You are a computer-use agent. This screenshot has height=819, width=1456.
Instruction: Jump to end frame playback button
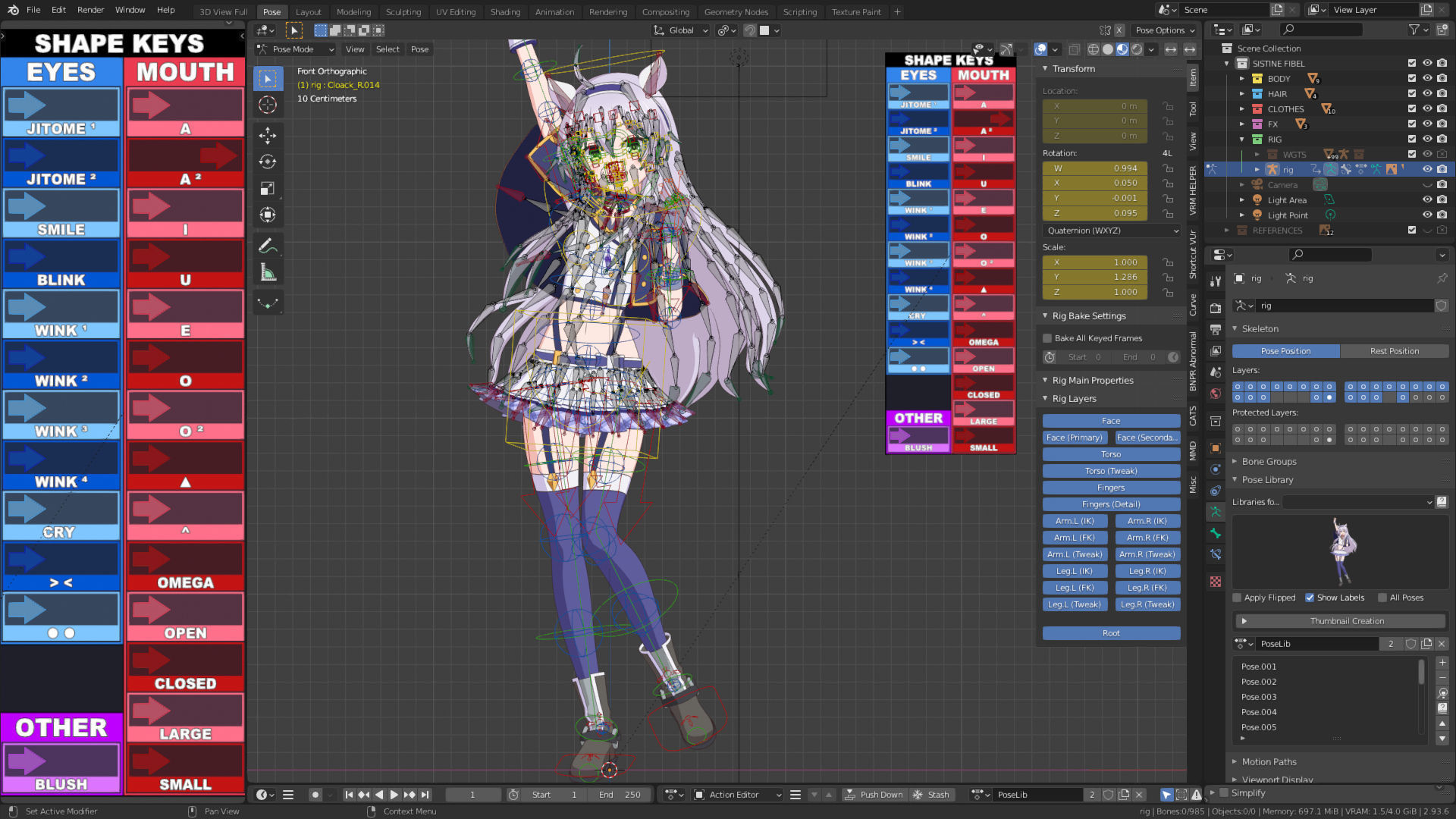click(425, 795)
